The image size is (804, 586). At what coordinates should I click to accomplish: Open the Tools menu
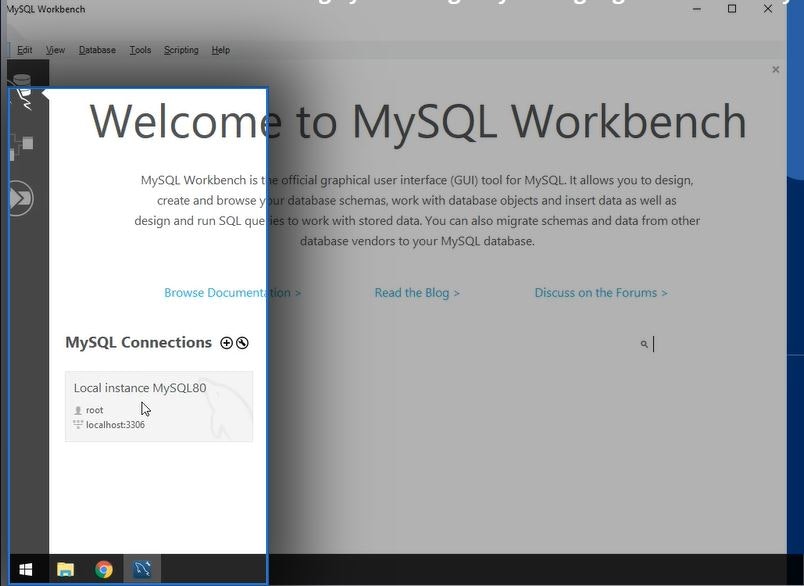pos(140,50)
